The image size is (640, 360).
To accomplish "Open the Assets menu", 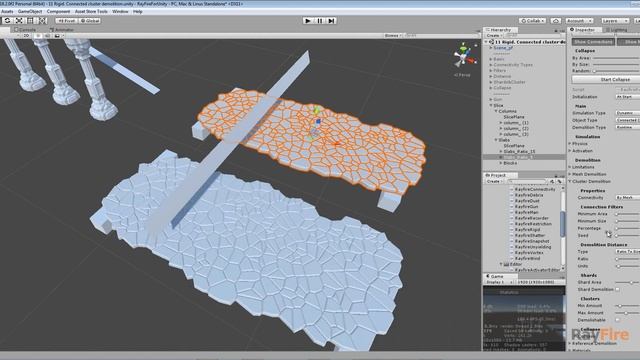I will point(7,11).
